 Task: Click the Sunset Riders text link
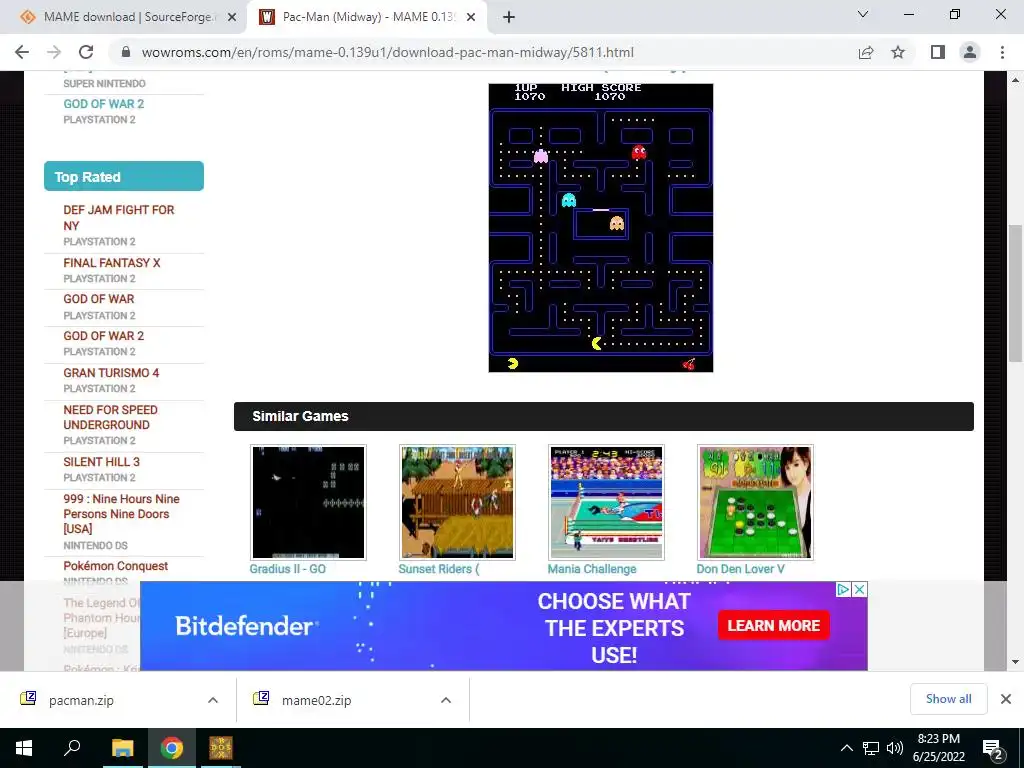[x=439, y=569]
